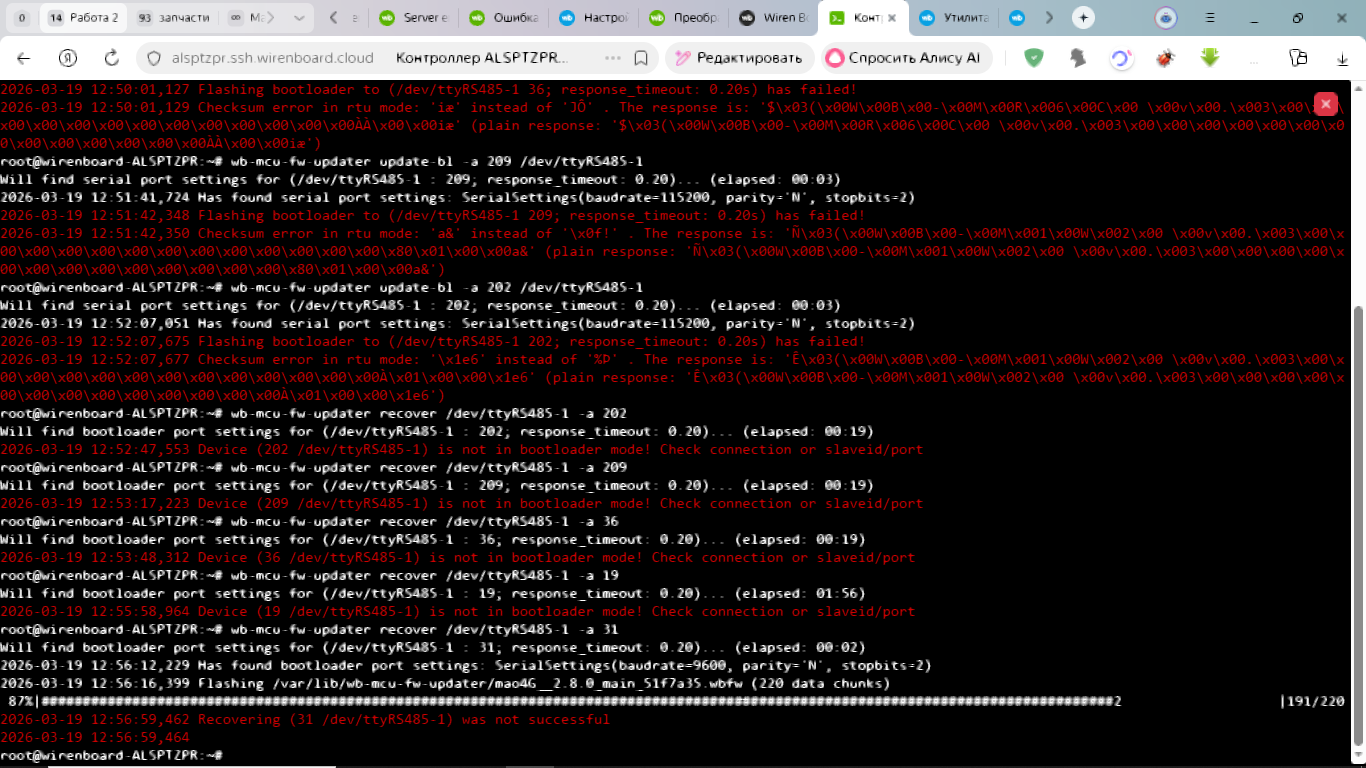The image size is (1366, 768).
Task: Click the address bar with alsptzpr.ssh.wirenboard.cloud
Action: [272, 58]
